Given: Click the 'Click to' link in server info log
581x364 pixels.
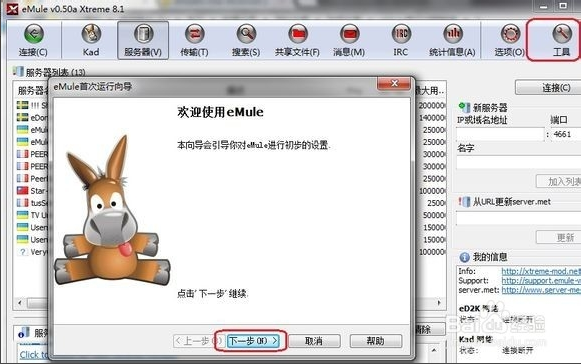Looking at the screenshot, I should (x=34, y=355).
